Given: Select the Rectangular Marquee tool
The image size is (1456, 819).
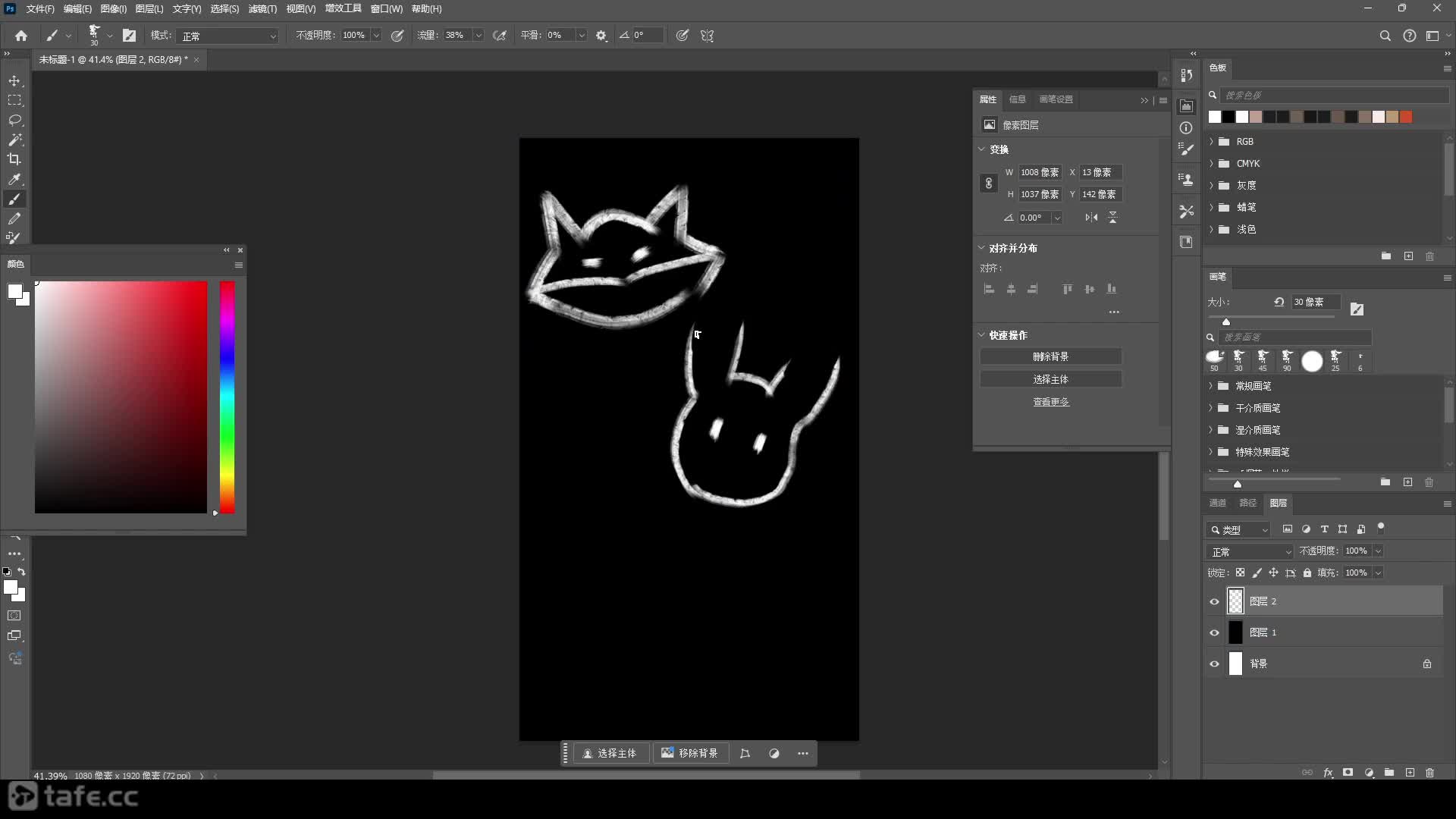Looking at the screenshot, I should pos(14,100).
